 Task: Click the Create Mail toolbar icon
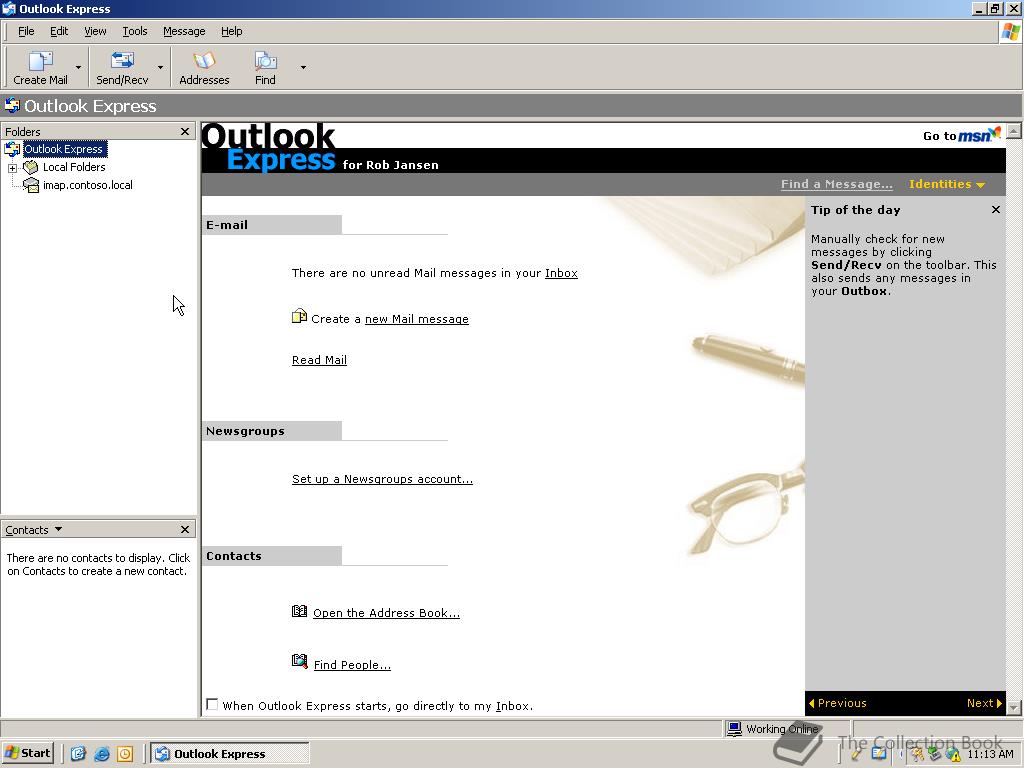[x=40, y=68]
